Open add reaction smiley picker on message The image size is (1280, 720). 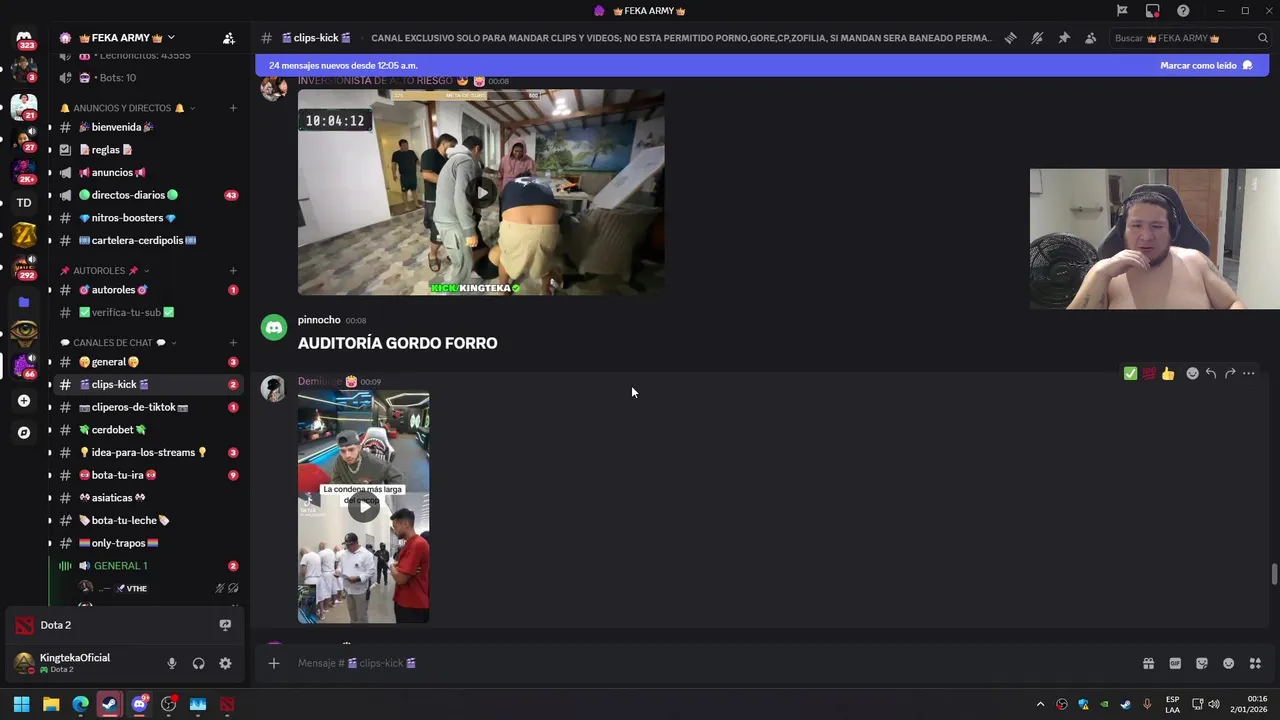(1192, 373)
